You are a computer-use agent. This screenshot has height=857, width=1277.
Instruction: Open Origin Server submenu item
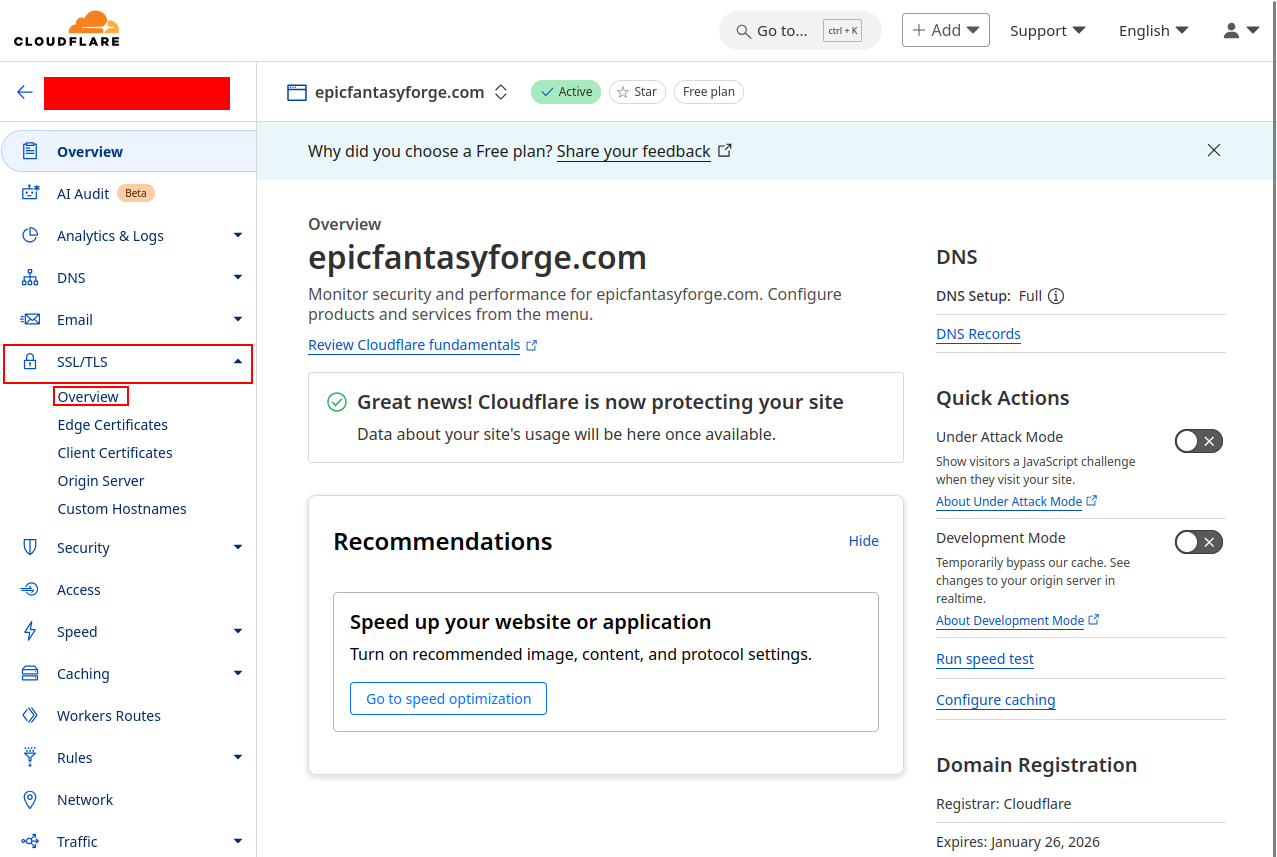click(101, 481)
